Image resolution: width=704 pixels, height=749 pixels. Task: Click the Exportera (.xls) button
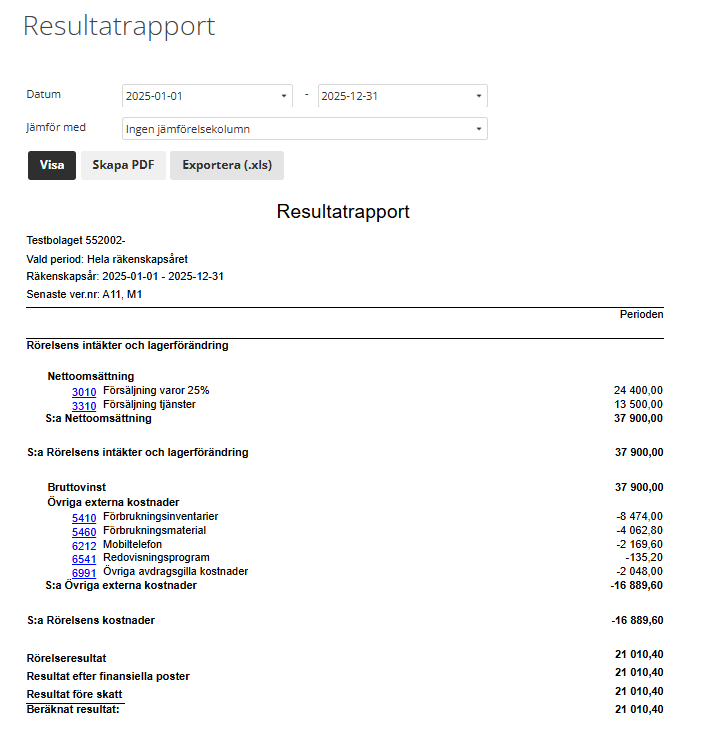pyautogui.click(x=227, y=165)
